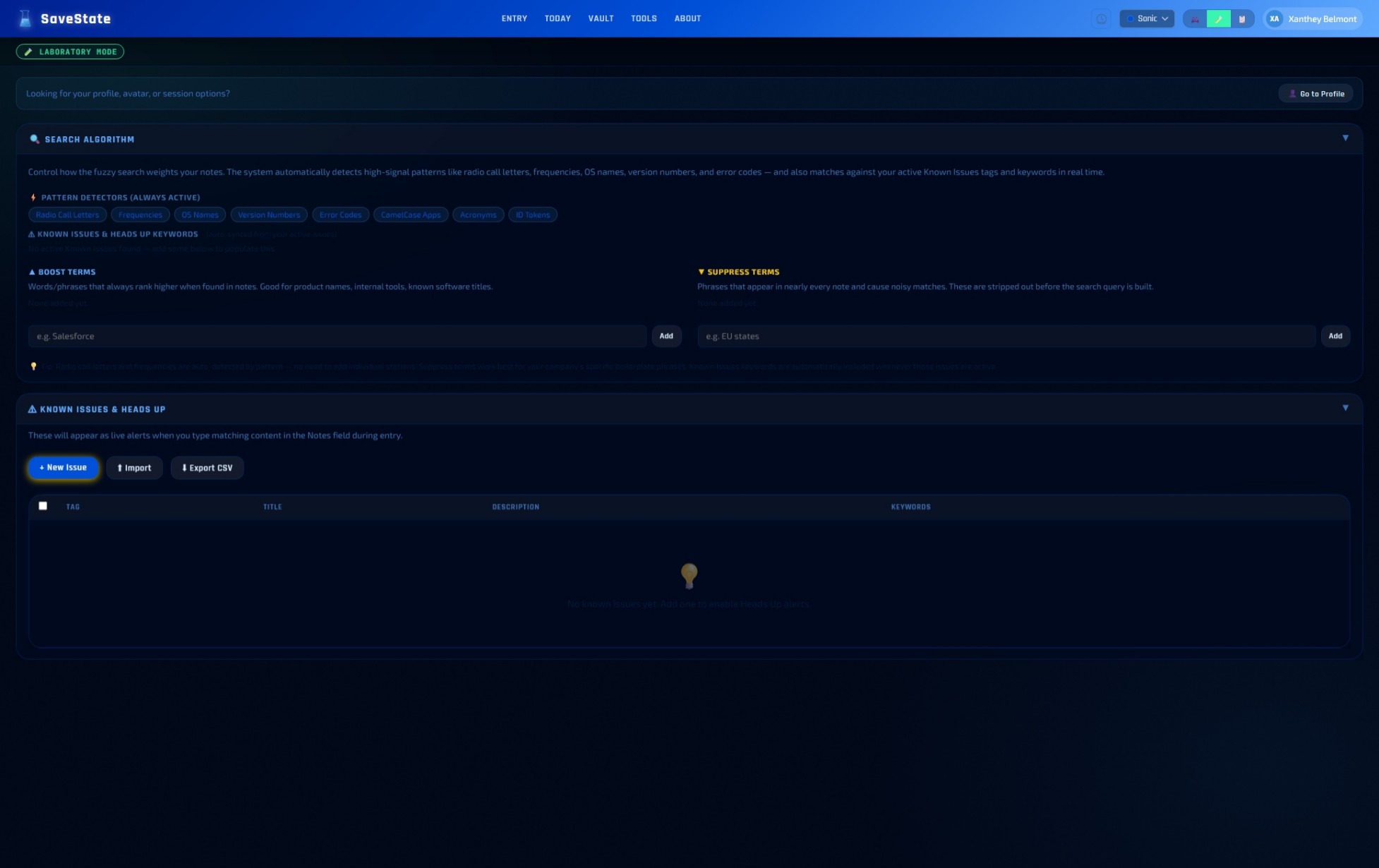Open the session history clock icon
The width and height of the screenshot is (1379, 868).
pyautogui.click(x=1102, y=18)
